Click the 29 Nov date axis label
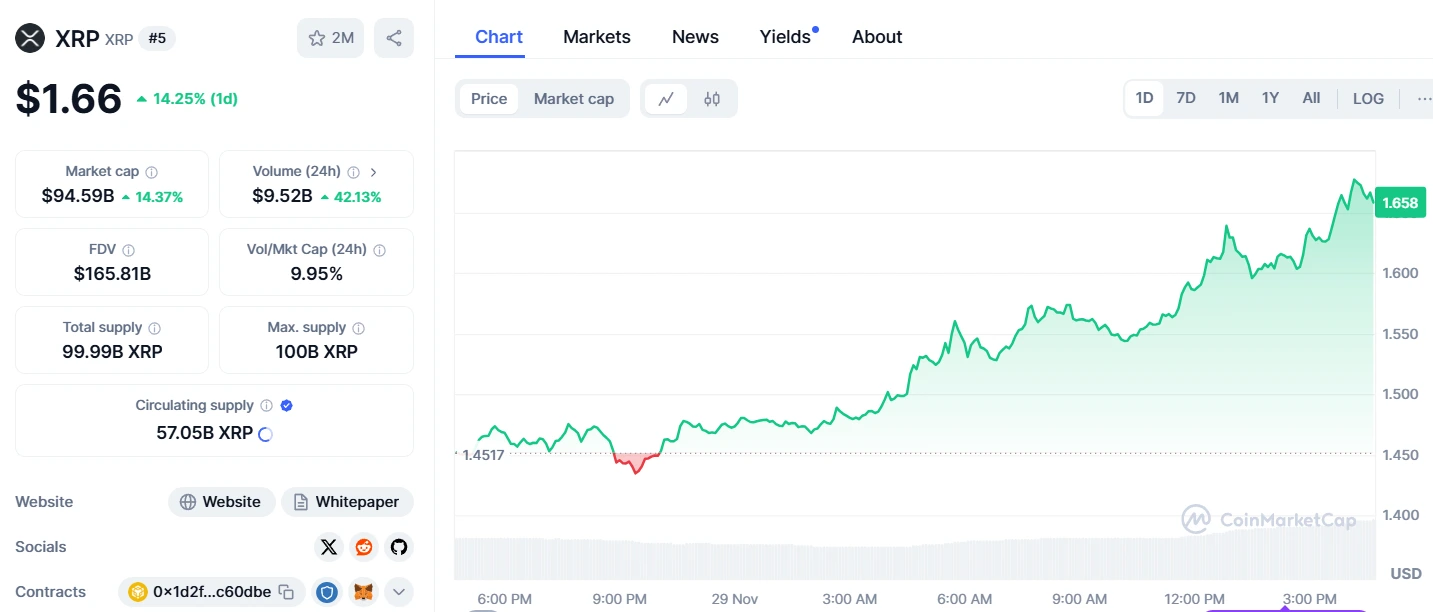Viewport: 1433px width, 612px height. (x=735, y=599)
